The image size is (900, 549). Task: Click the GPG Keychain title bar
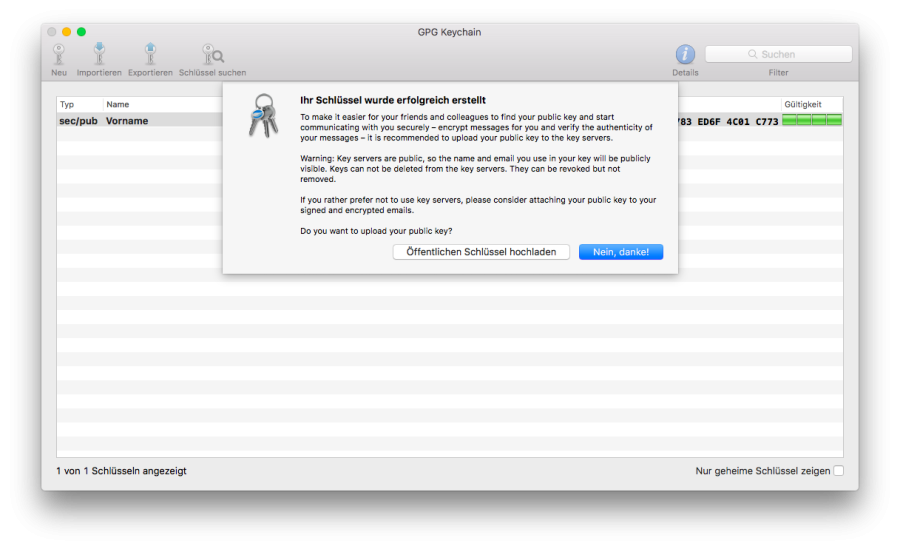pyautogui.click(x=449, y=32)
